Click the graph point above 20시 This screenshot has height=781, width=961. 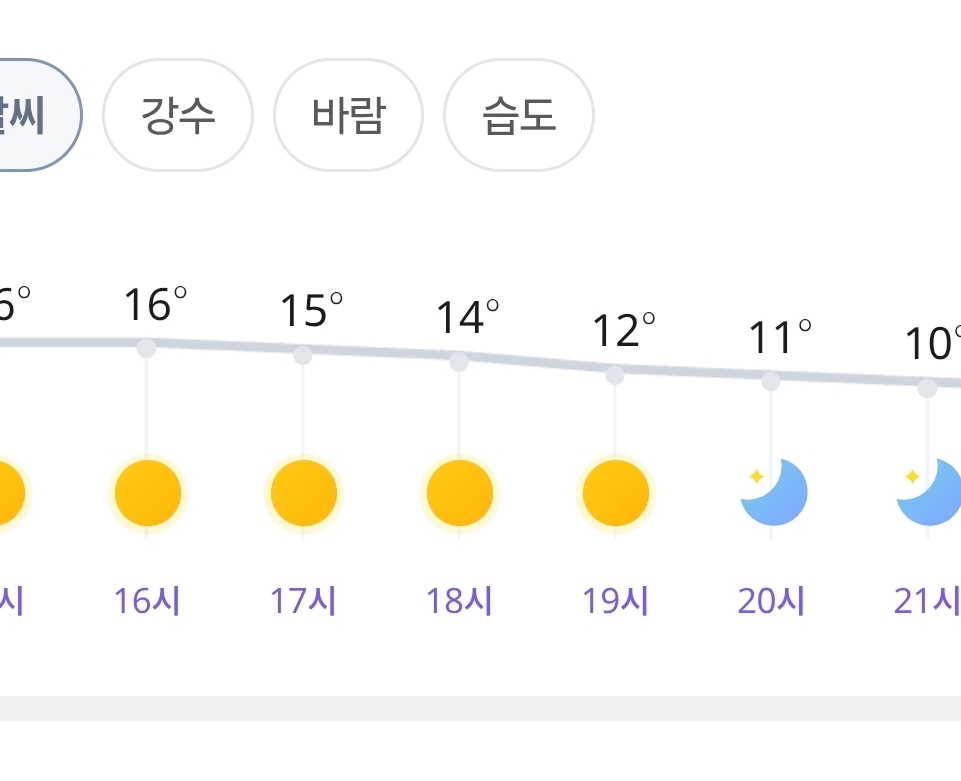pyautogui.click(x=771, y=381)
